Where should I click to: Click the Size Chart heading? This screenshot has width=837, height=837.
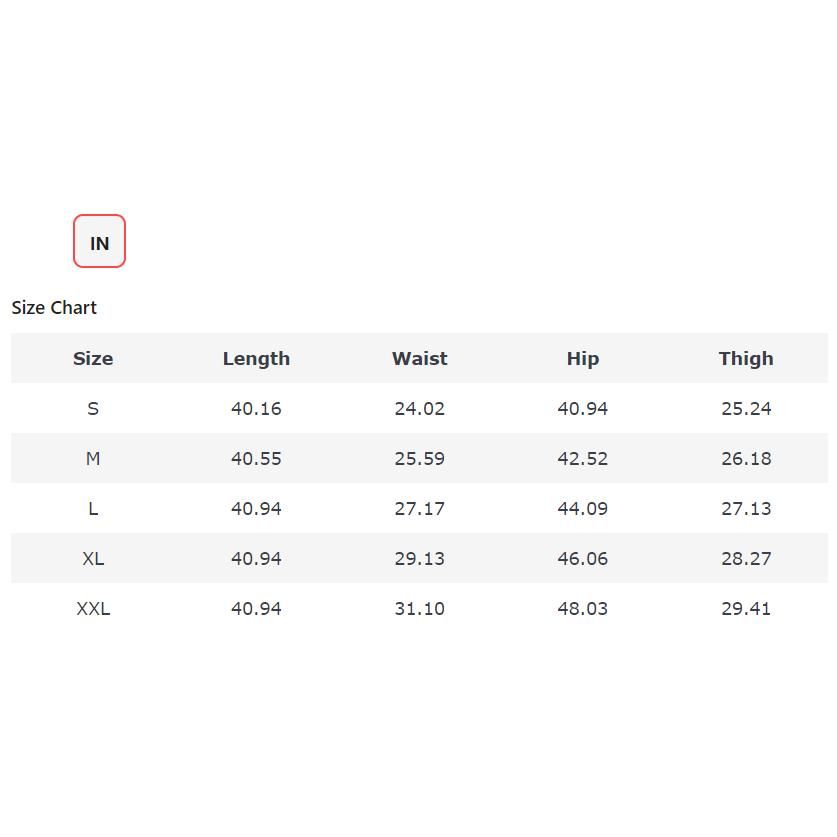pyautogui.click(x=54, y=308)
